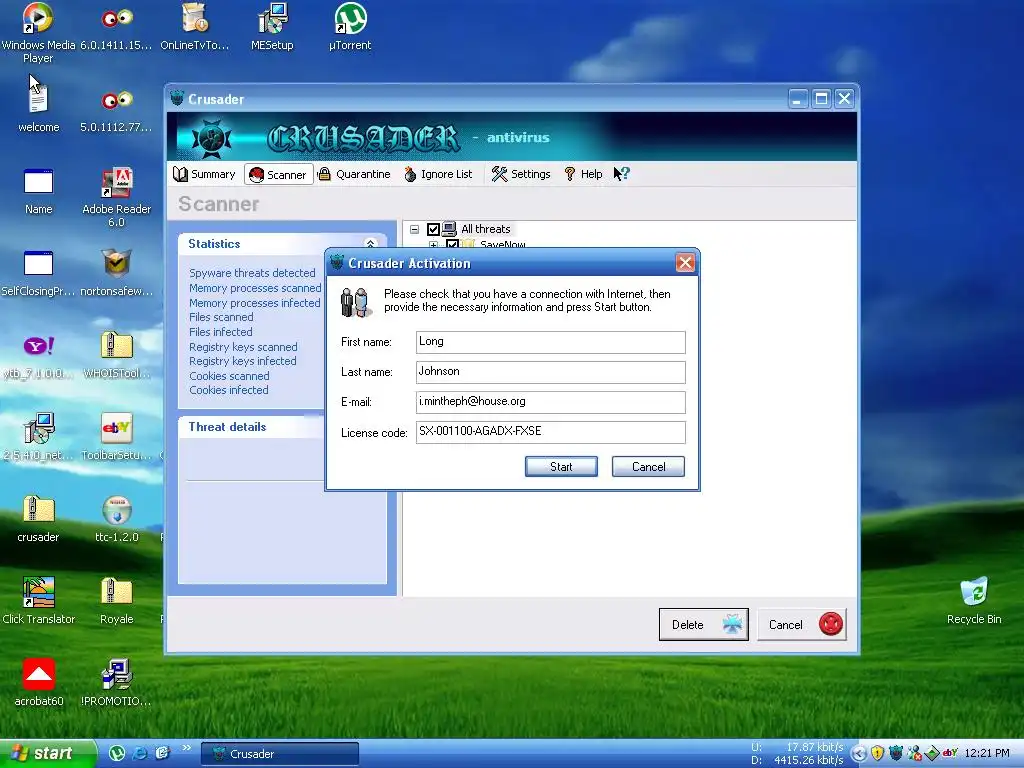The image size is (1024, 768).
Task: Click the µTorrent quick launch icon
Action: (117, 753)
